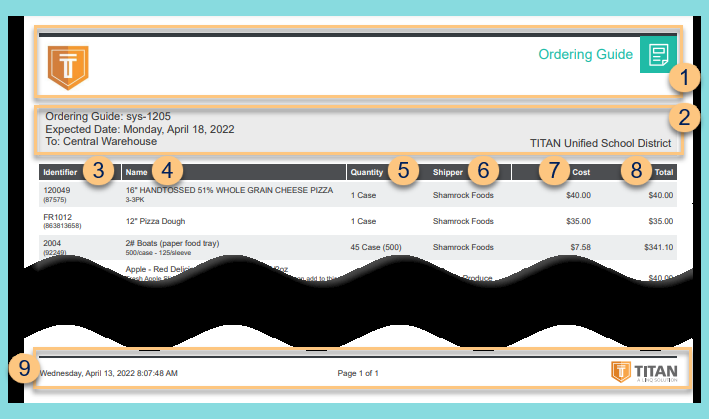Click Shamrock Foods in Pizza Dough row

pos(463,221)
